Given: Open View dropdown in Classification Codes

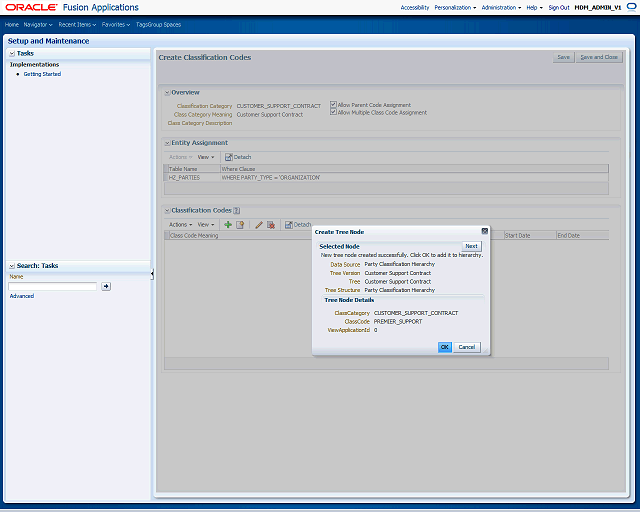Looking at the screenshot, I should [x=206, y=225].
